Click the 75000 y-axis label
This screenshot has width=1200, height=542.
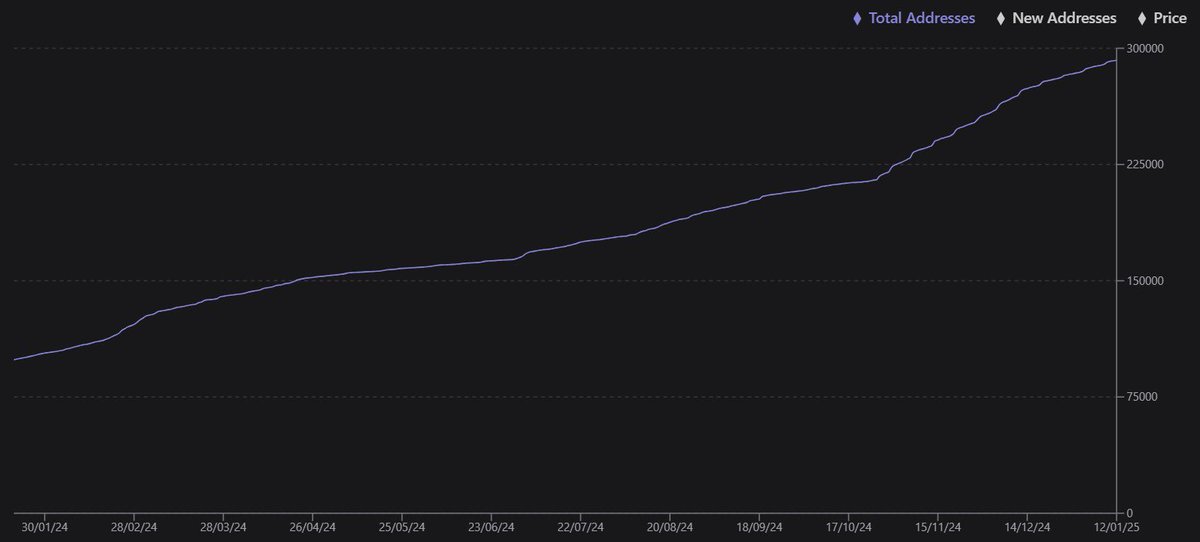tap(1140, 397)
